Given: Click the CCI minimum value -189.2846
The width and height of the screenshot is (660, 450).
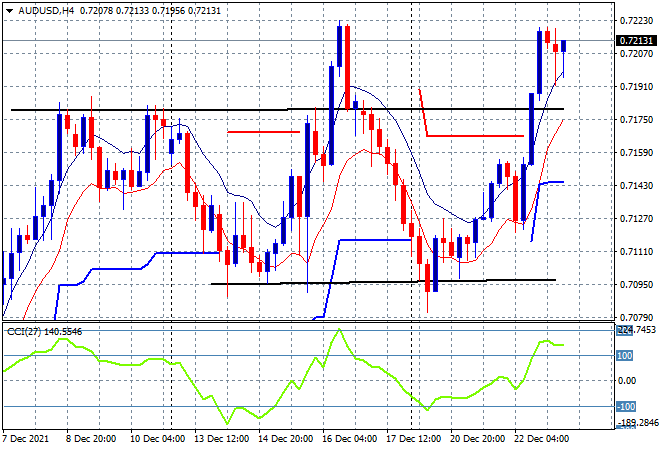Looking at the screenshot, I should [638, 423].
